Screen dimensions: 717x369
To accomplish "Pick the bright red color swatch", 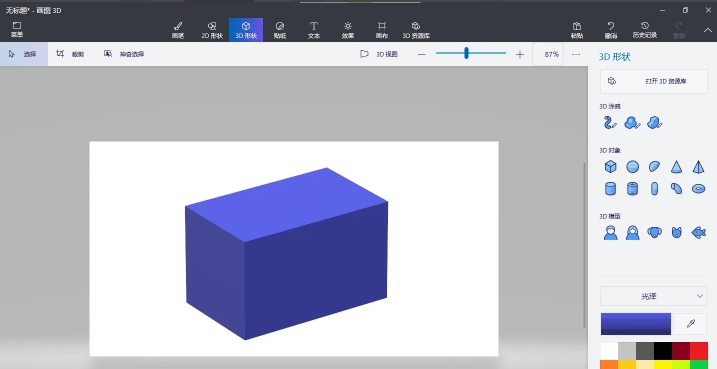I will pos(698,351).
